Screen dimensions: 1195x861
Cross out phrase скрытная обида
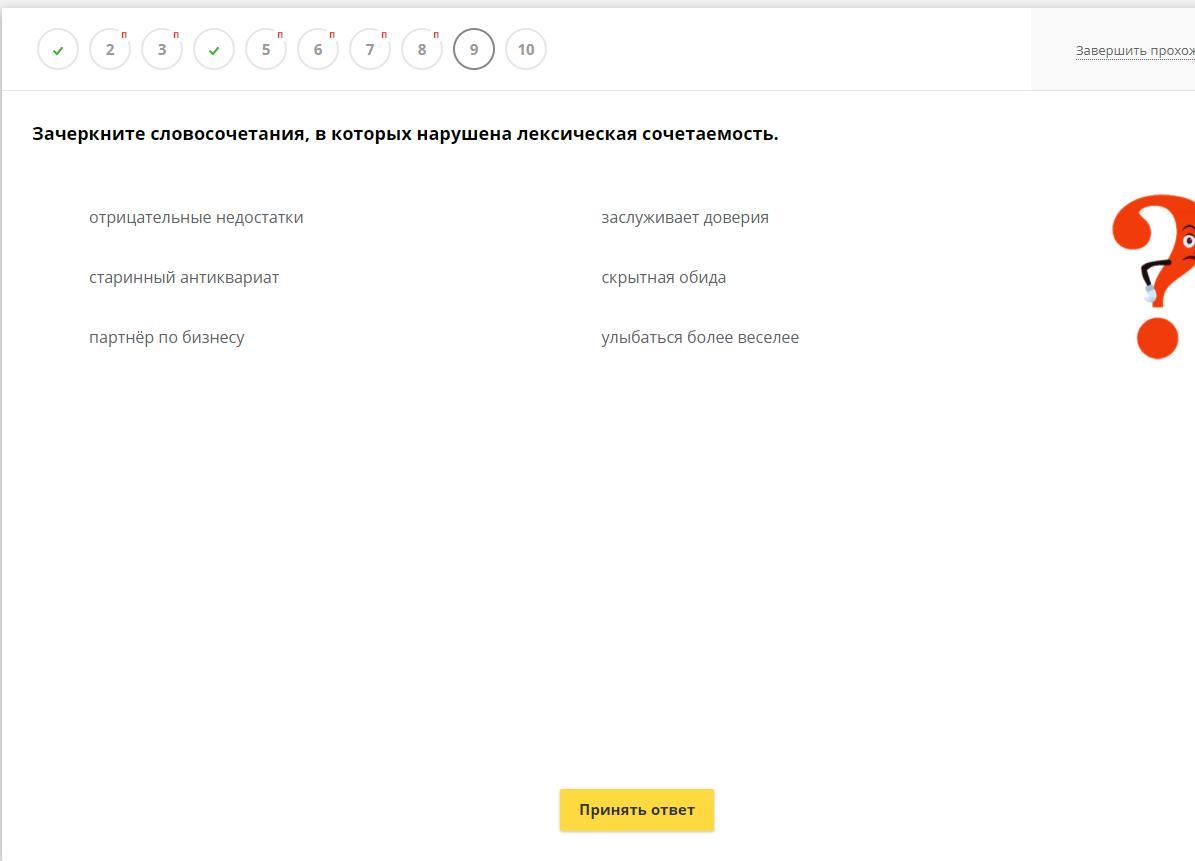click(663, 277)
